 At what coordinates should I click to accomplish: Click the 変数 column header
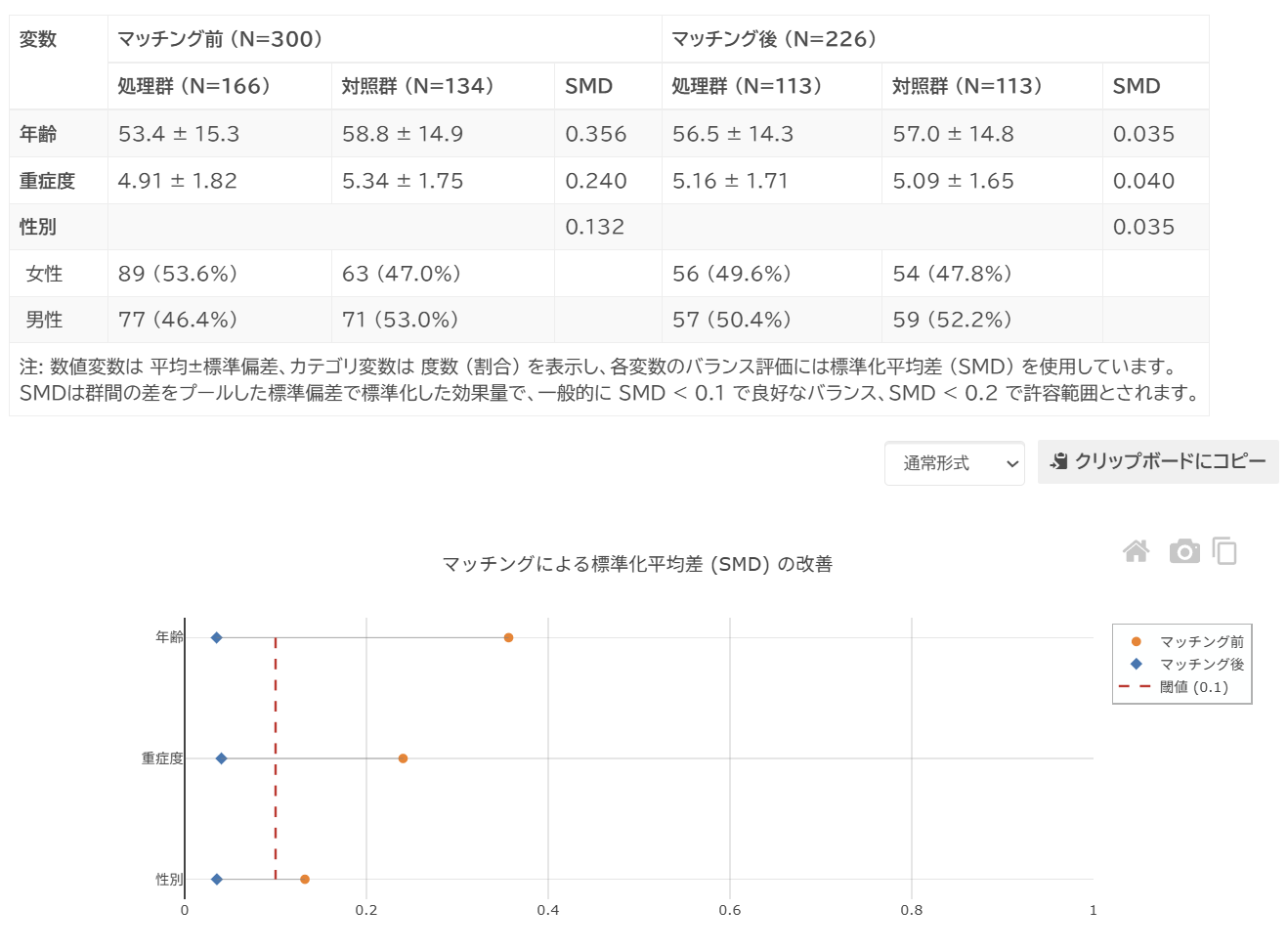tap(38, 39)
